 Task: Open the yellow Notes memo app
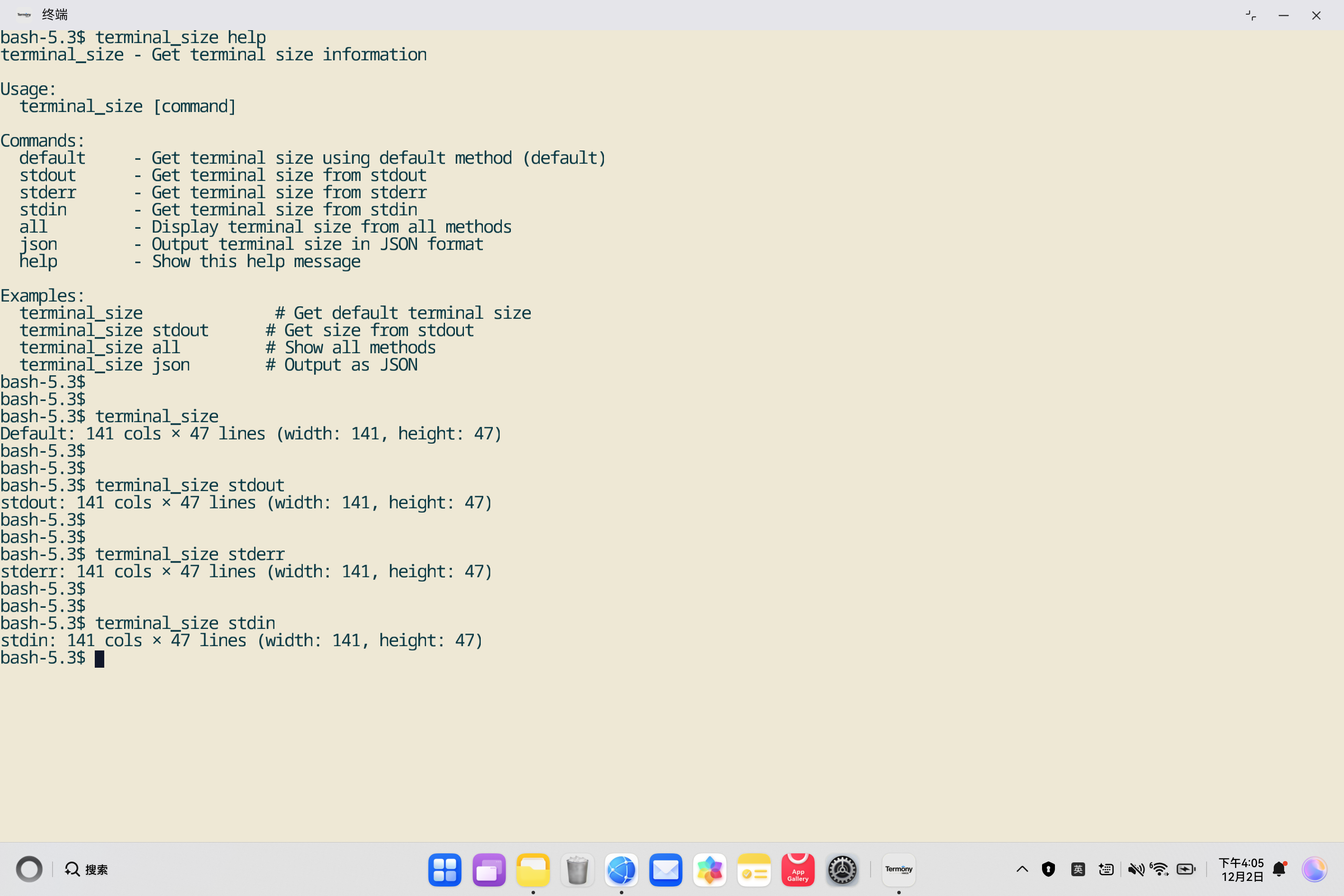[x=754, y=870]
